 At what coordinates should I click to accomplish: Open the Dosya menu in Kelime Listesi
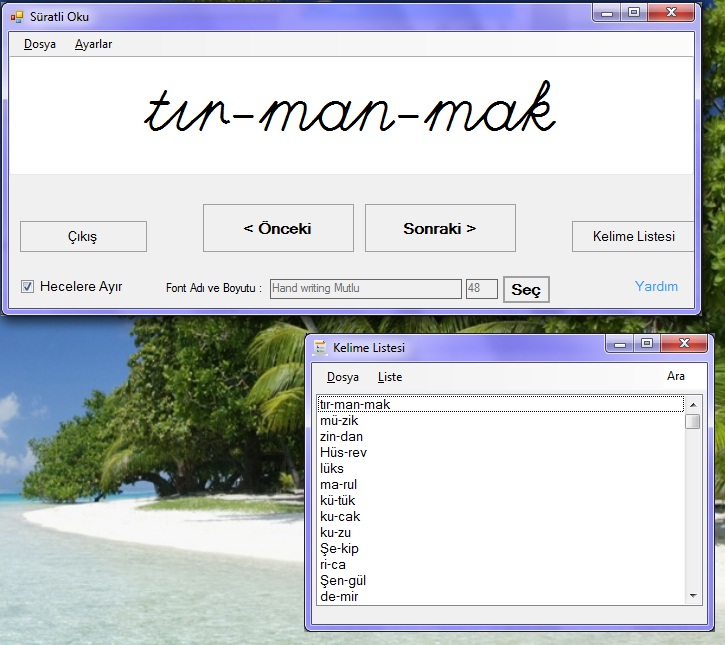click(x=343, y=377)
